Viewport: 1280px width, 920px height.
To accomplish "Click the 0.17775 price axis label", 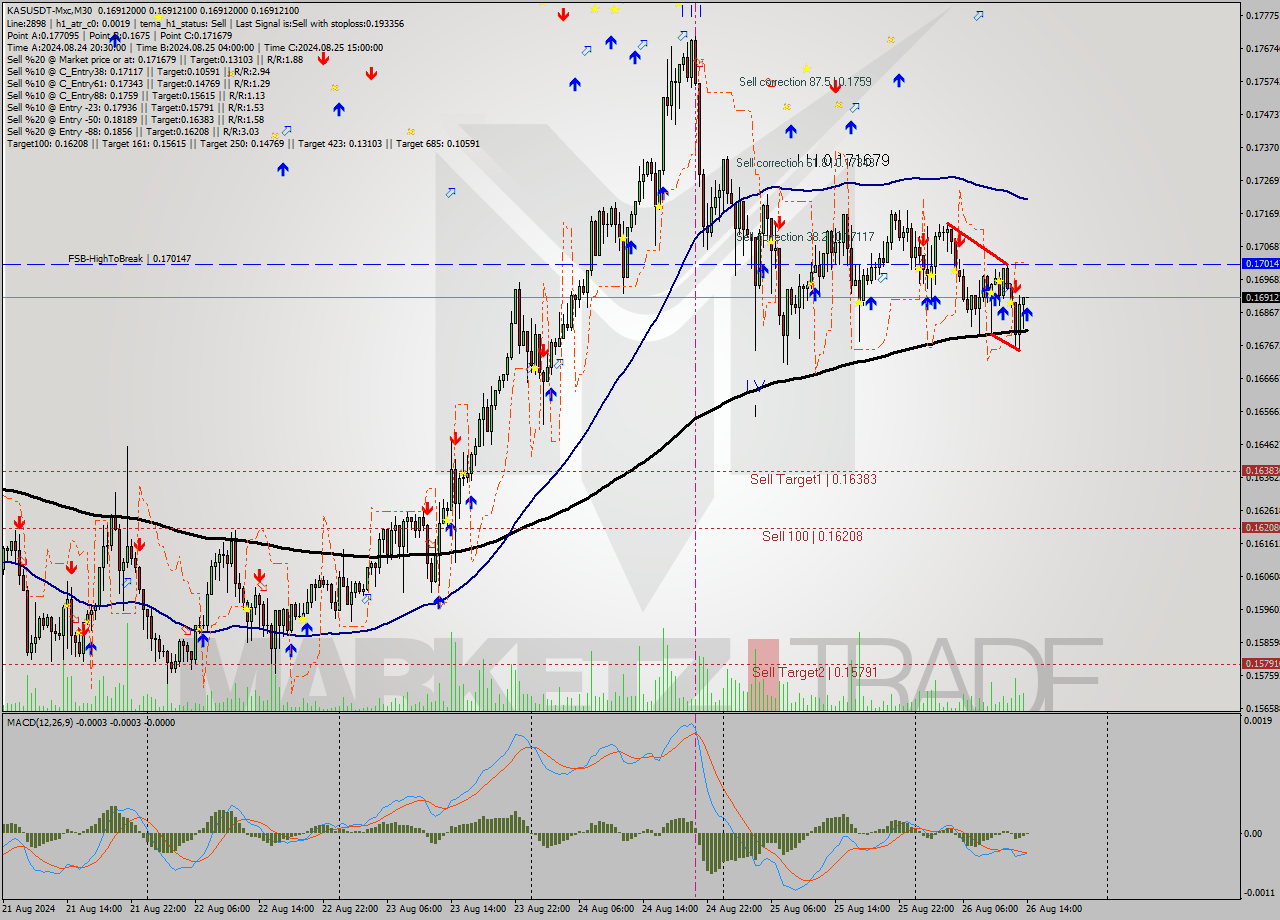I will tap(1260, 15).
